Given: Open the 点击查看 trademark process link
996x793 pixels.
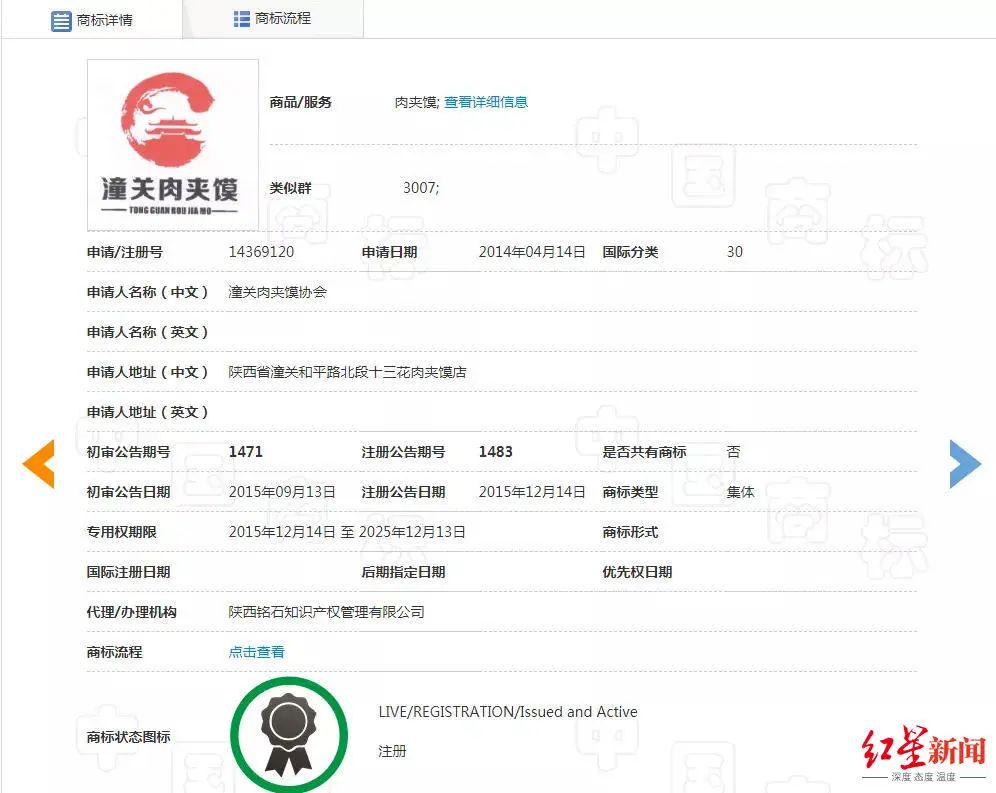Looking at the screenshot, I should point(256,652).
